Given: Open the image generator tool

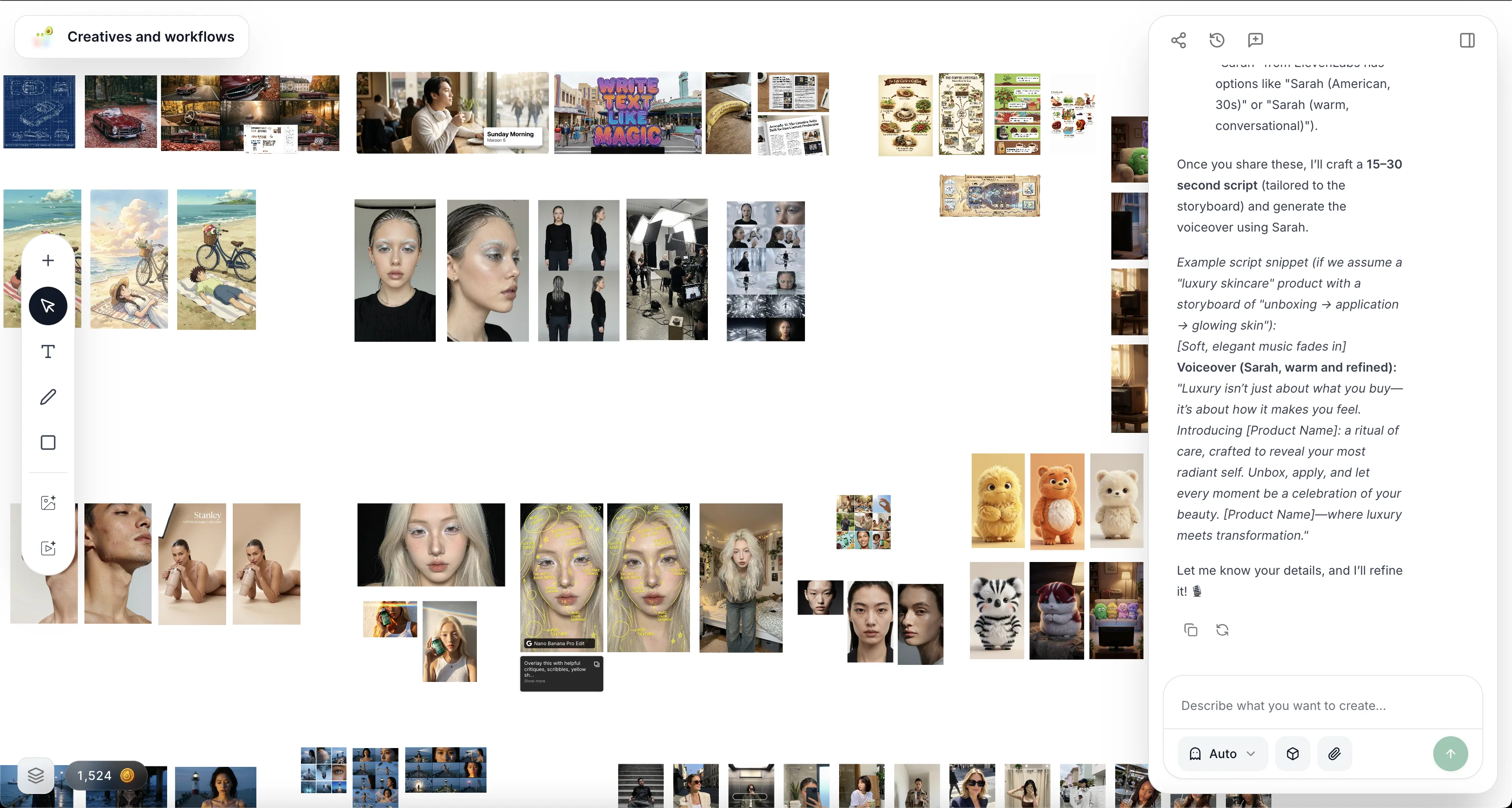Looking at the screenshot, I should 48,502.
